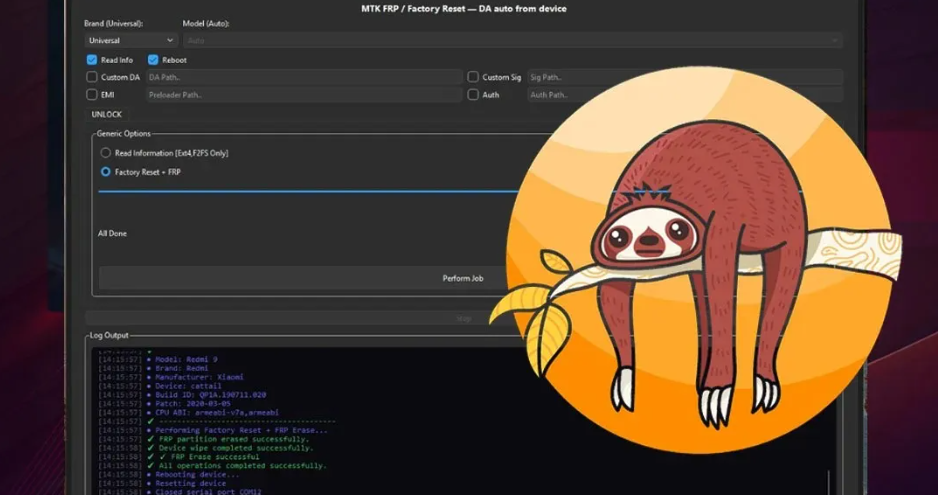Click the DA Path input field
This screenshot has width=938, height=495.
coord(304,77)
